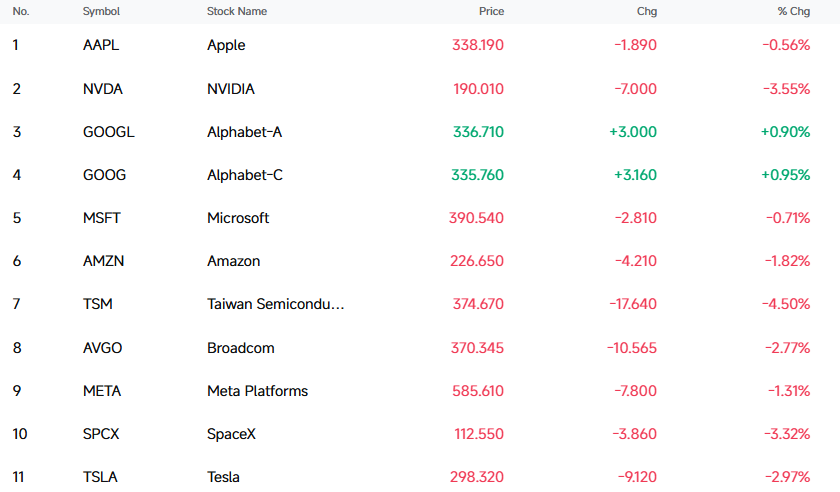This screenshot has height=492, width=840.
Task: Click TSM's -17.640 change value
Action: click(633, 304)
